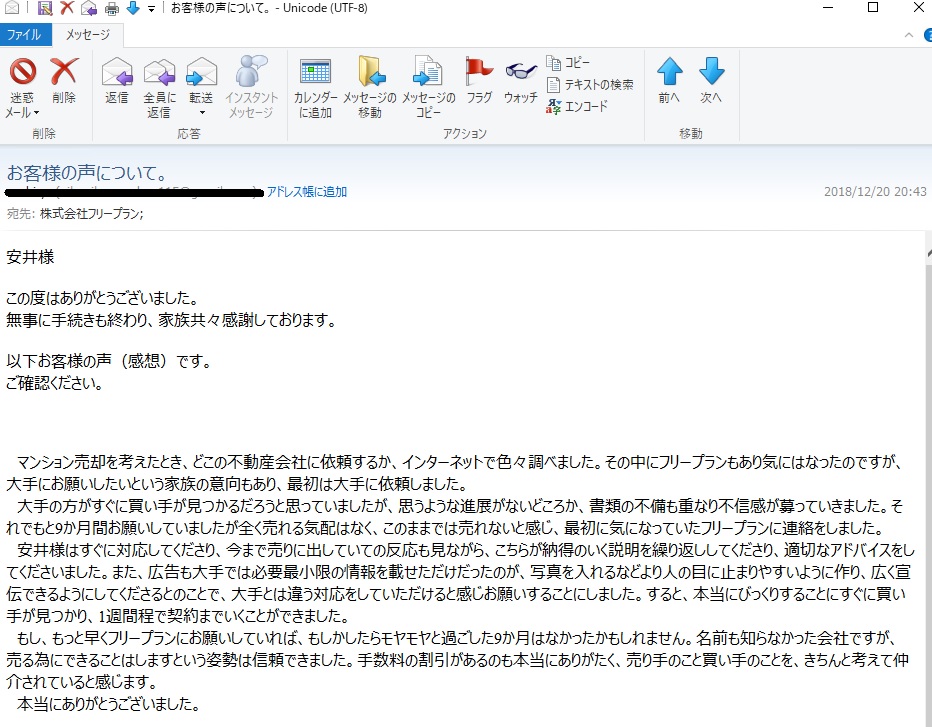Print the message using printer icon

click(x=112, y=8)
